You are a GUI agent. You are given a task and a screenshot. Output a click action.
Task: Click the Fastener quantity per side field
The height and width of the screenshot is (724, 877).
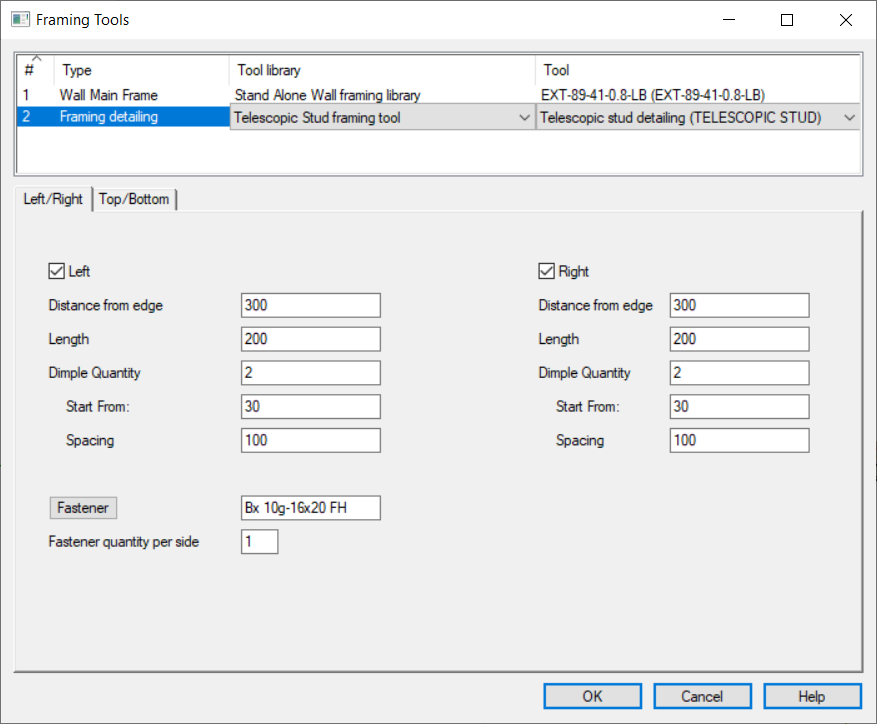259,542
